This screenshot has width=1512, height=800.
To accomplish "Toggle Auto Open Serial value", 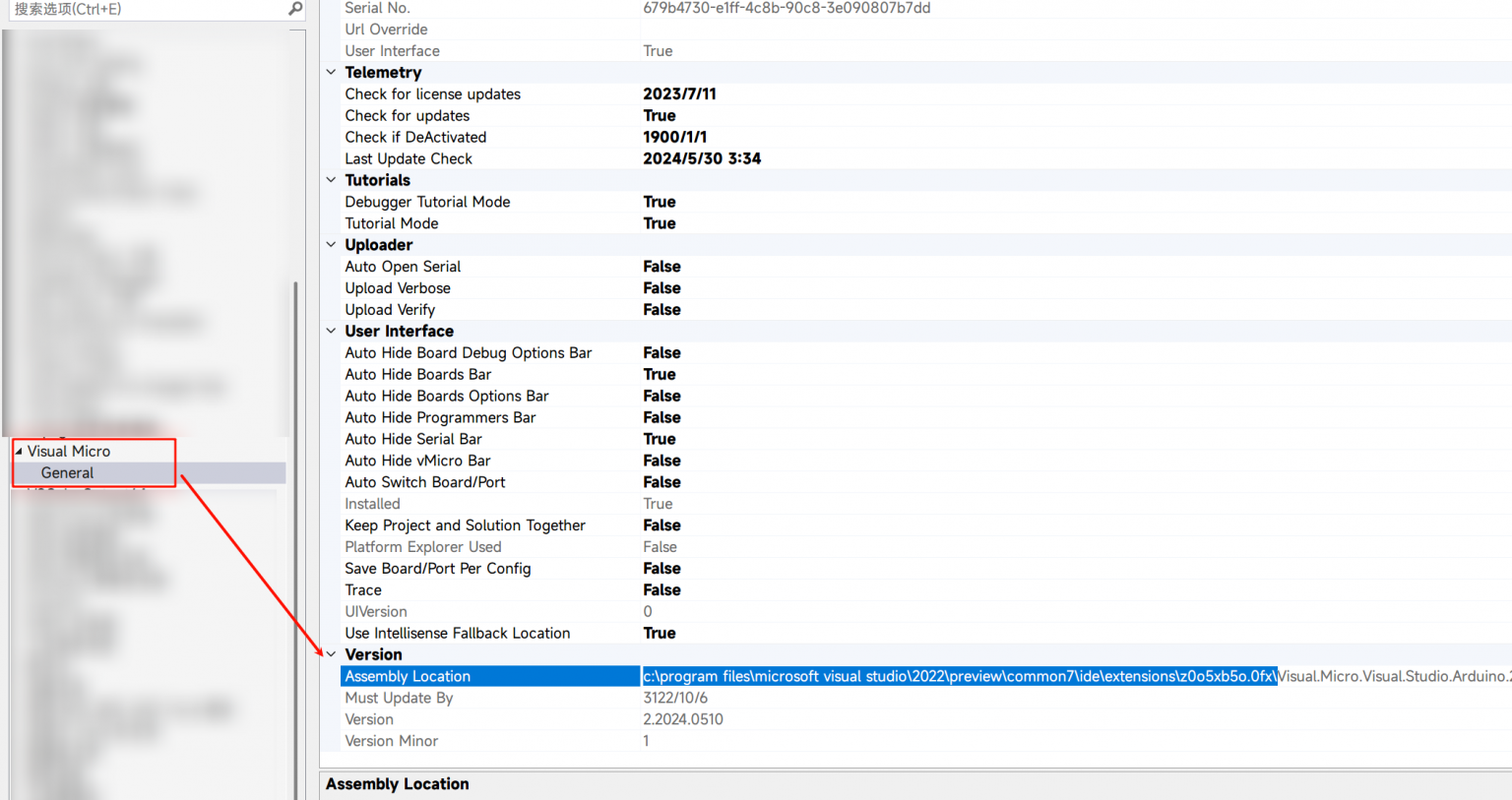I will (x=661, y=267).
